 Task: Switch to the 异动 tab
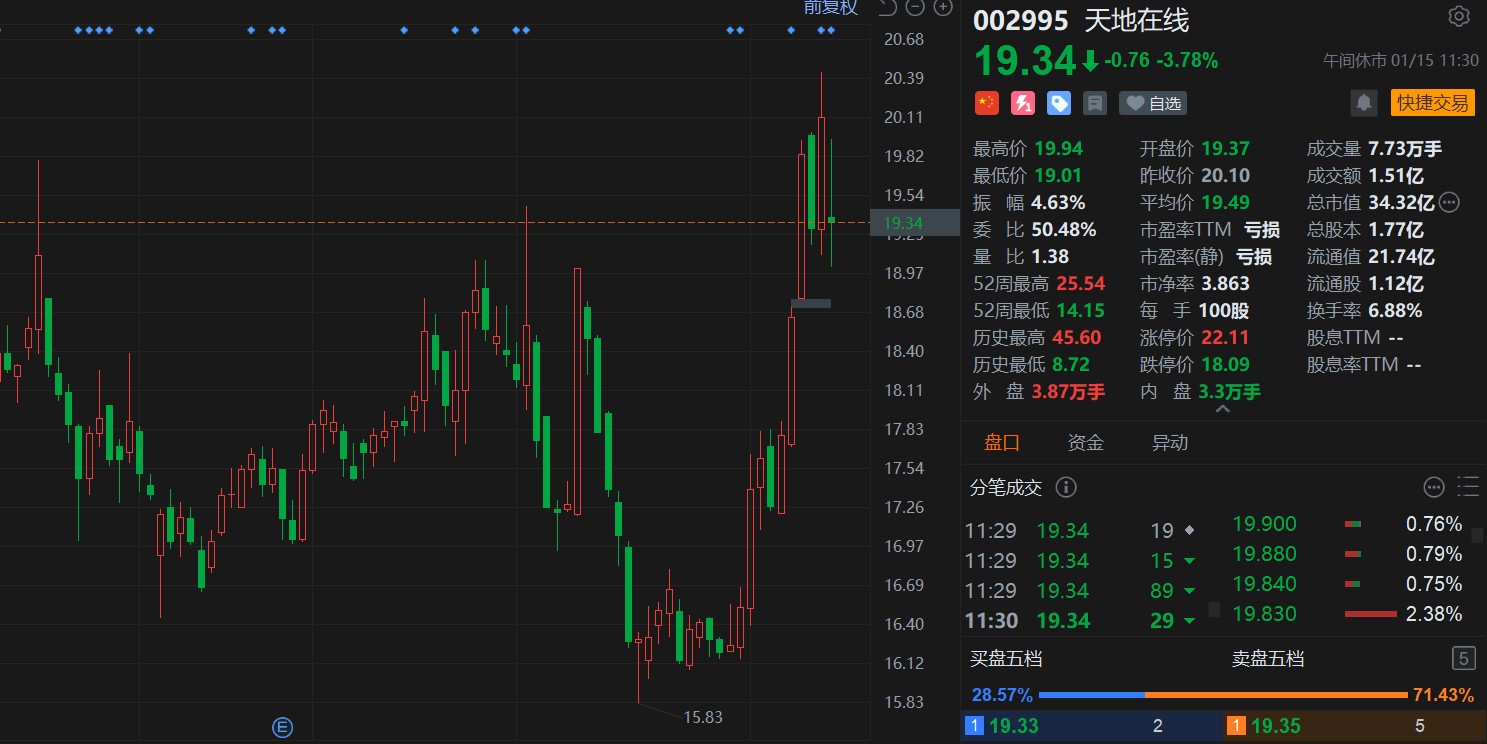1169,442
